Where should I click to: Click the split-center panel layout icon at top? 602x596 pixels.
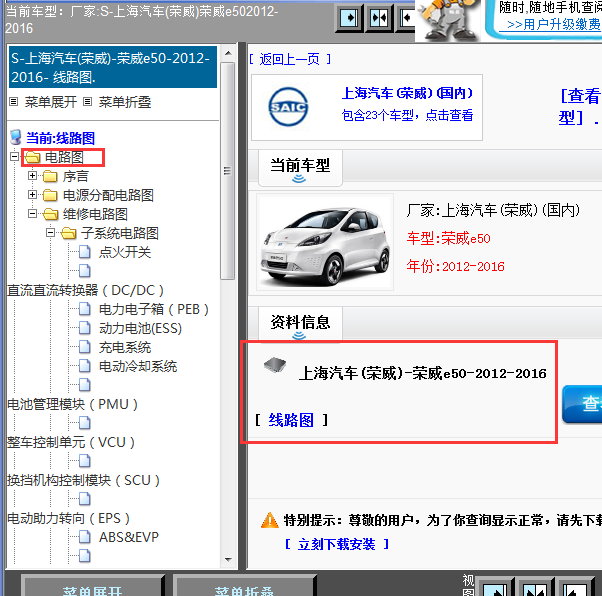pyautogui.click(x=379, y=18)
